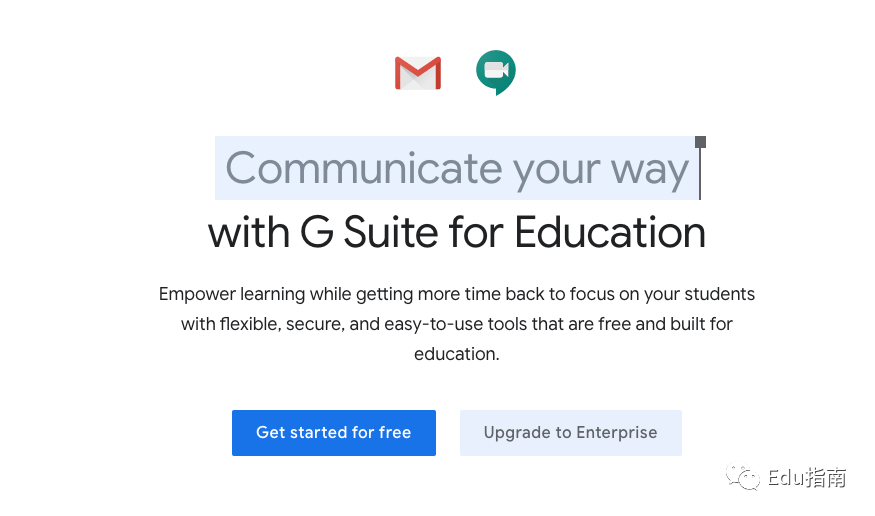Click the word your in highlighted heading

tap(556, 171)
